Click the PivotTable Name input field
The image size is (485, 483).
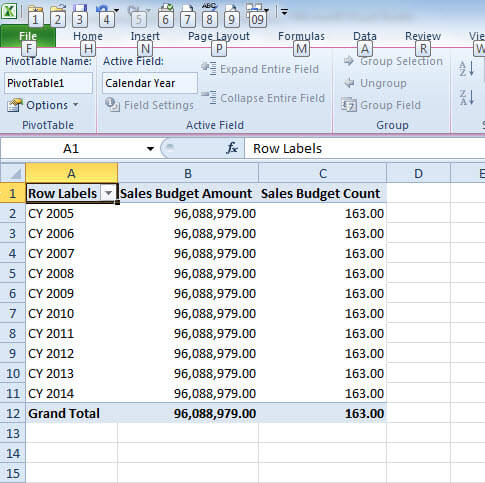(x=48, y=83)
